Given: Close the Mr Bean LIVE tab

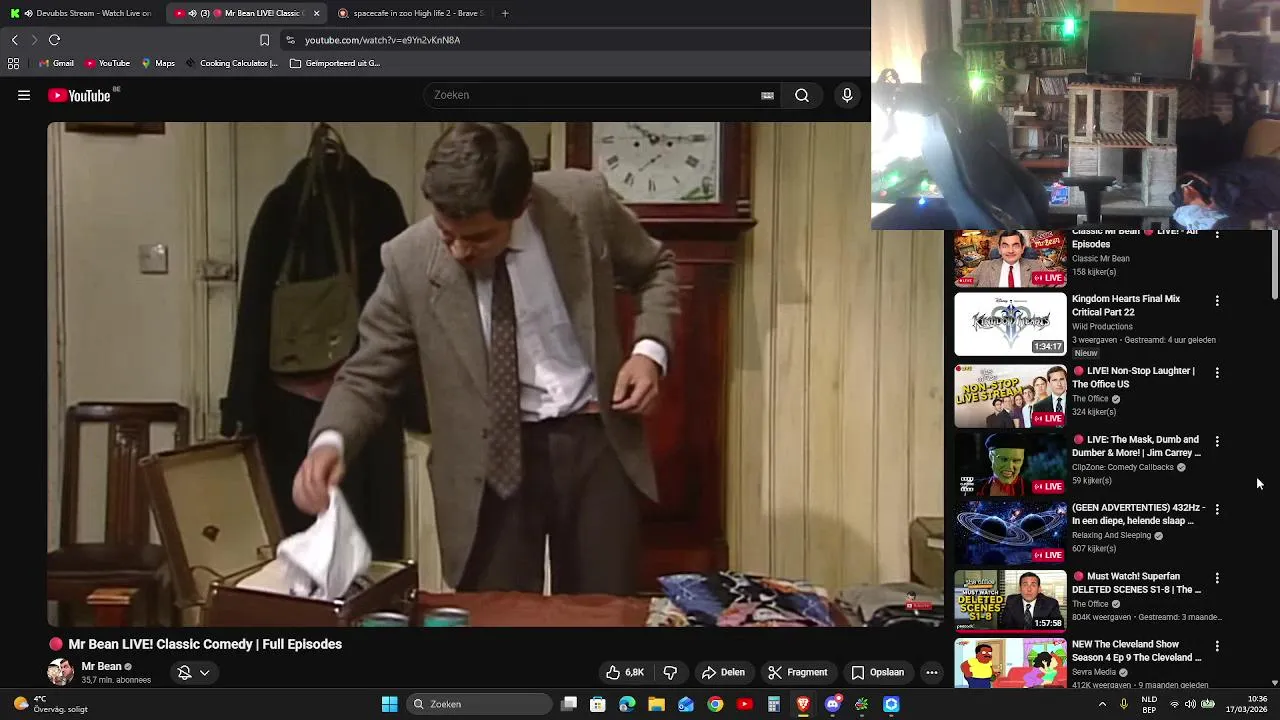Looking at the screenshot, I should click(317, 13).
